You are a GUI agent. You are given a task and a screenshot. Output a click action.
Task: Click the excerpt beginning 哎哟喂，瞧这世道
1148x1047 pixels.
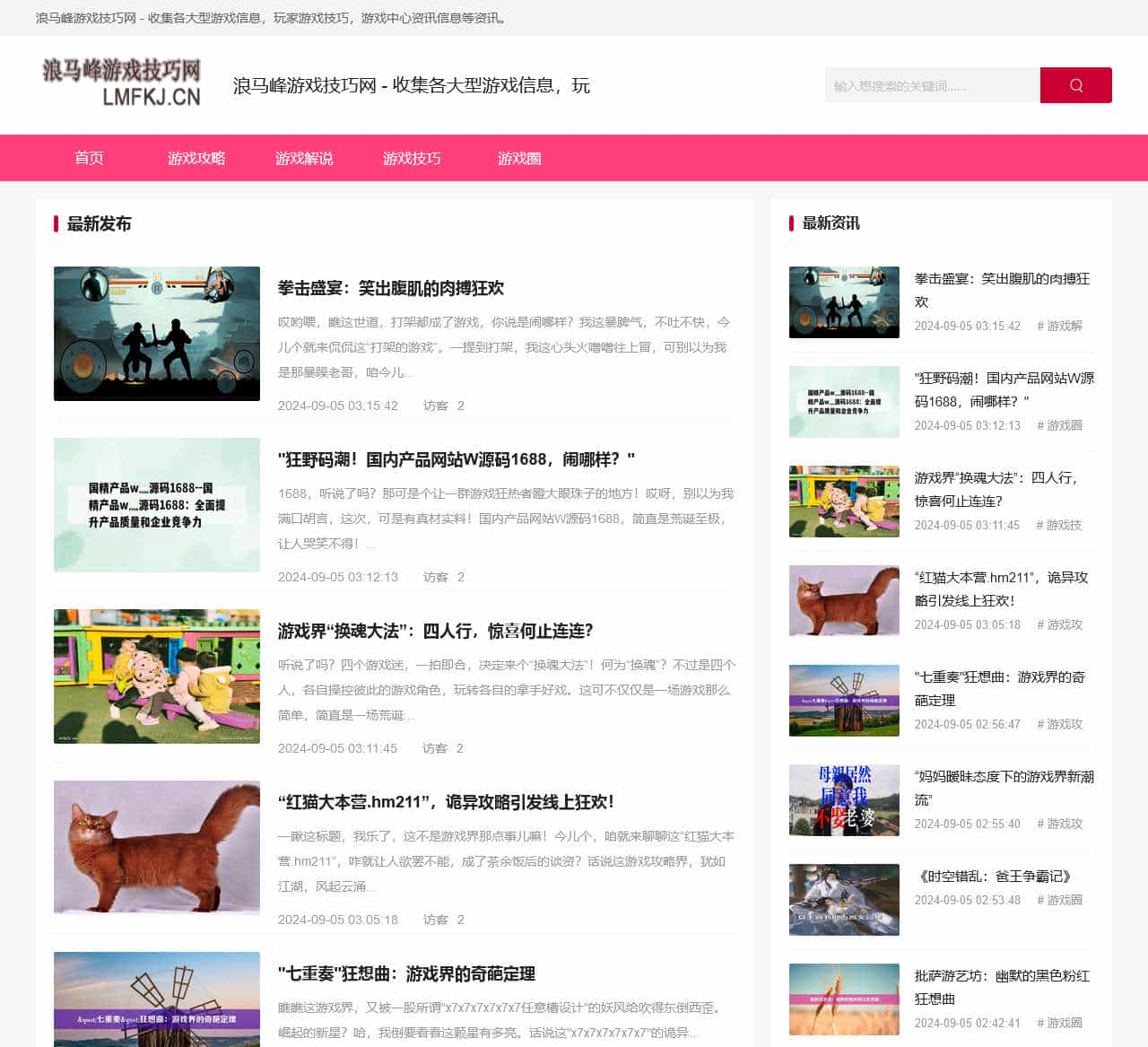(505, 347)
